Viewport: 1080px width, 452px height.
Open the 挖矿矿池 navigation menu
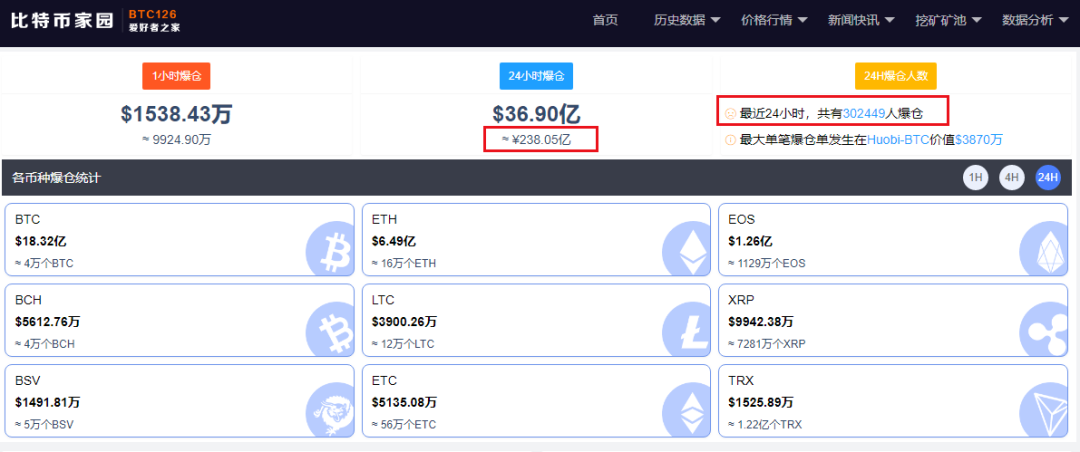tap(948, 20)
